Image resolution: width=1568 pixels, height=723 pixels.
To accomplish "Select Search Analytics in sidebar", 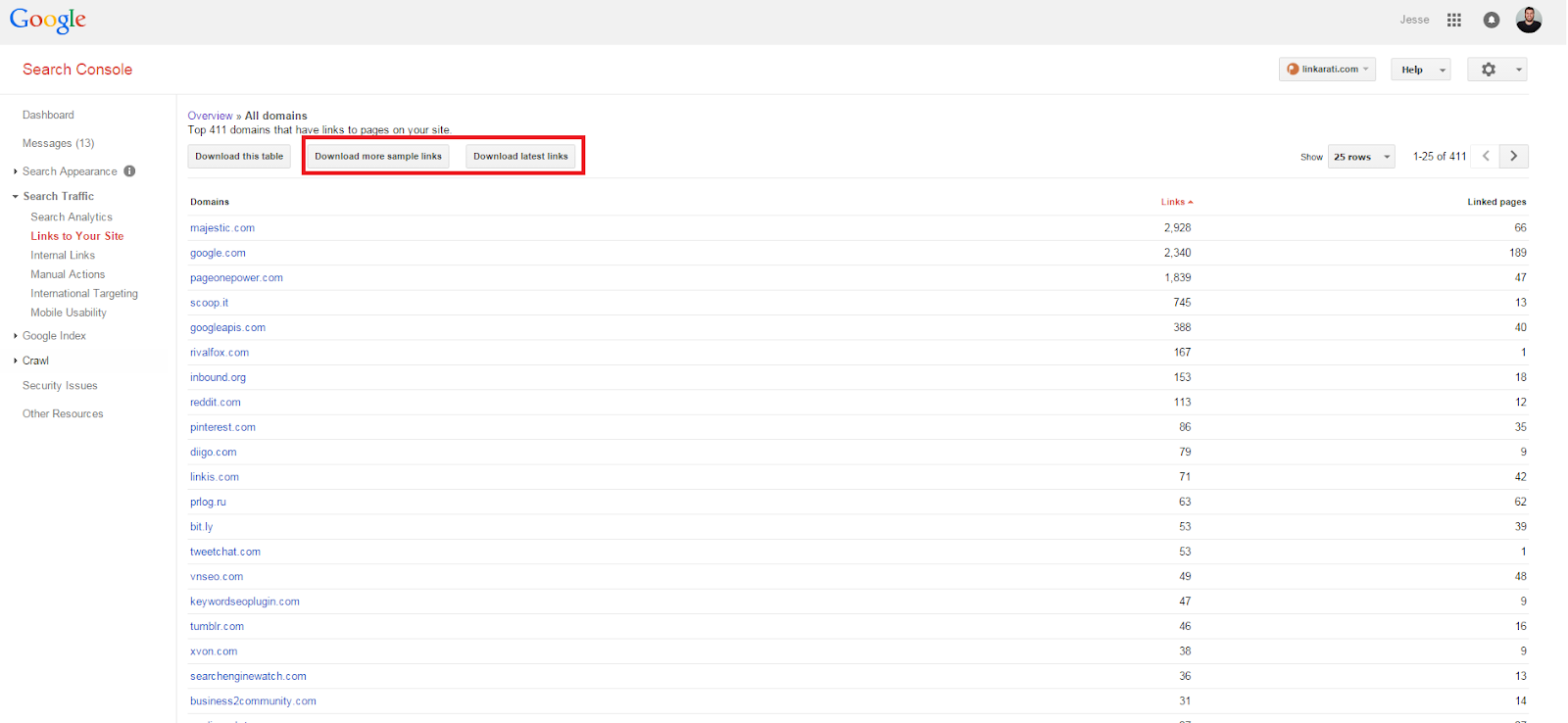I will point(72,217).
